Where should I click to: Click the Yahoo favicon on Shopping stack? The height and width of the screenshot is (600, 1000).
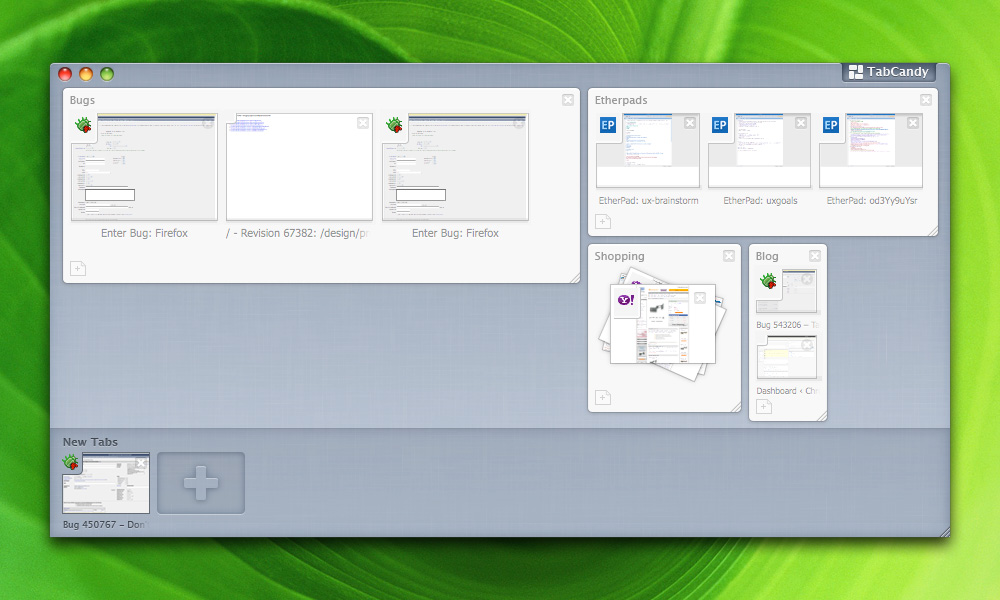pos(626,302)
